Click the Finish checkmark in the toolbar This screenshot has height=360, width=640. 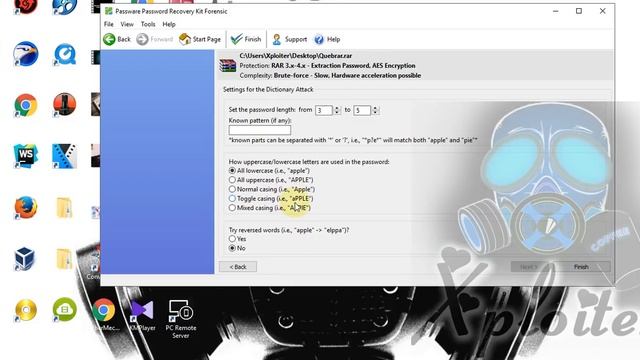click(246, 39)
